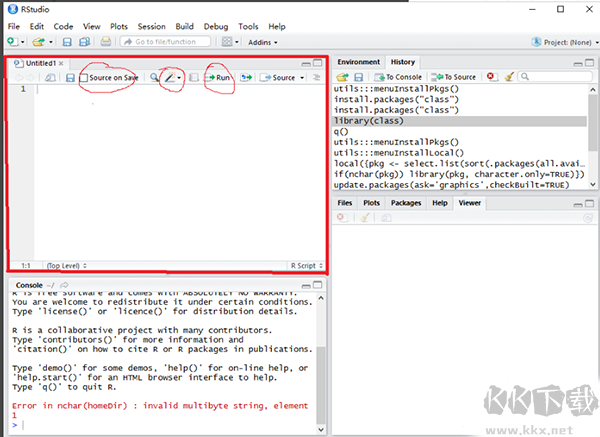Screen dimensions: 600x437
Task: Print the current file using printer icon
Action: [106, 41]
